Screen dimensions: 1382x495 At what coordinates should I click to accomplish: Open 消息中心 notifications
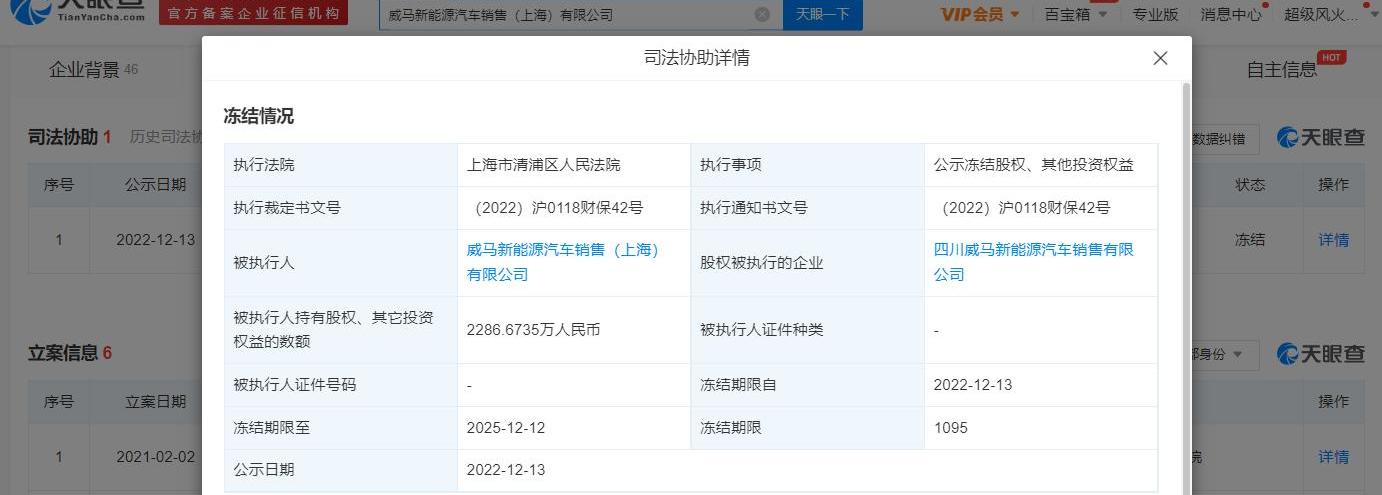click(x=1231, y=14)
